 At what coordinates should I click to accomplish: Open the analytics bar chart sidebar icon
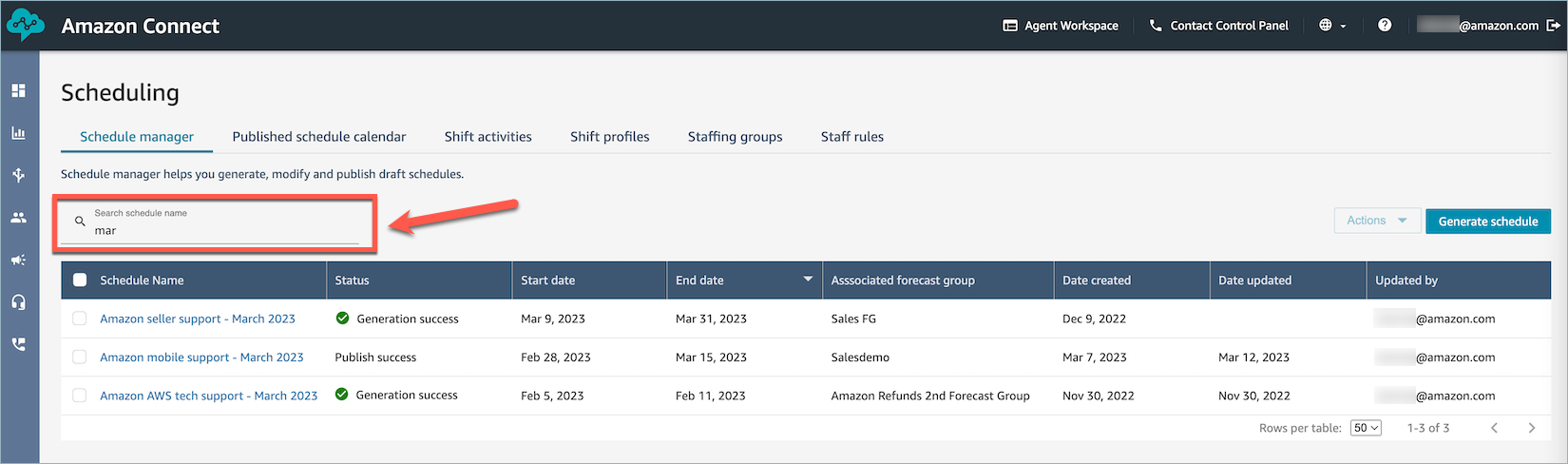[18, 133]
